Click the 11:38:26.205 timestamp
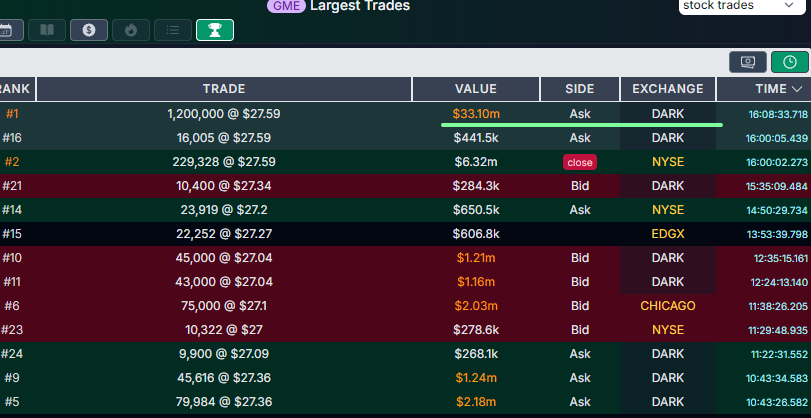Viewport: 811px width, 418px height. (778, 306)
